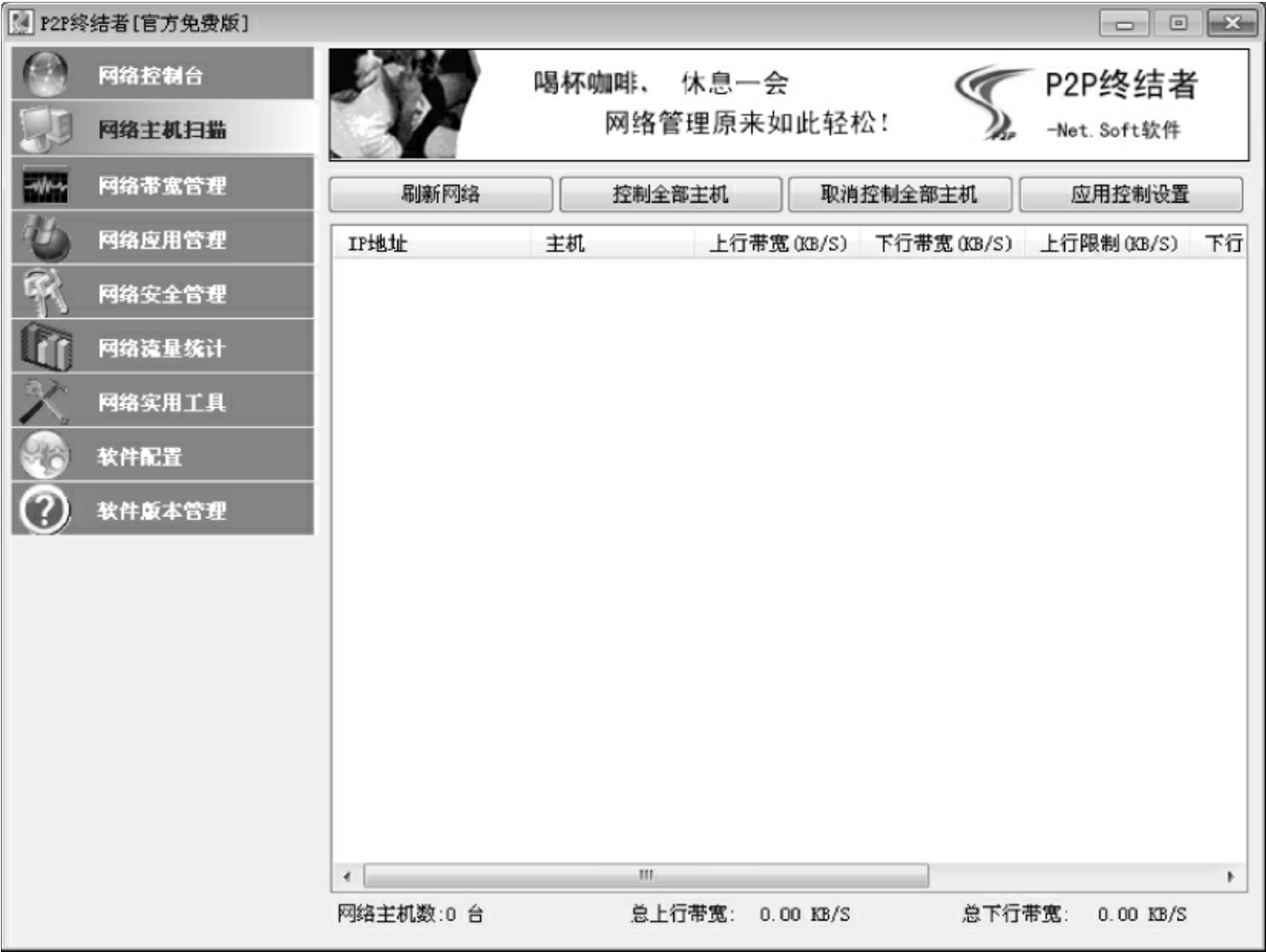The image size is (1266, 952).
Task: Click the 网络主机数:0 台 status text
Action: pyautogui.click(x=410, y=914)
